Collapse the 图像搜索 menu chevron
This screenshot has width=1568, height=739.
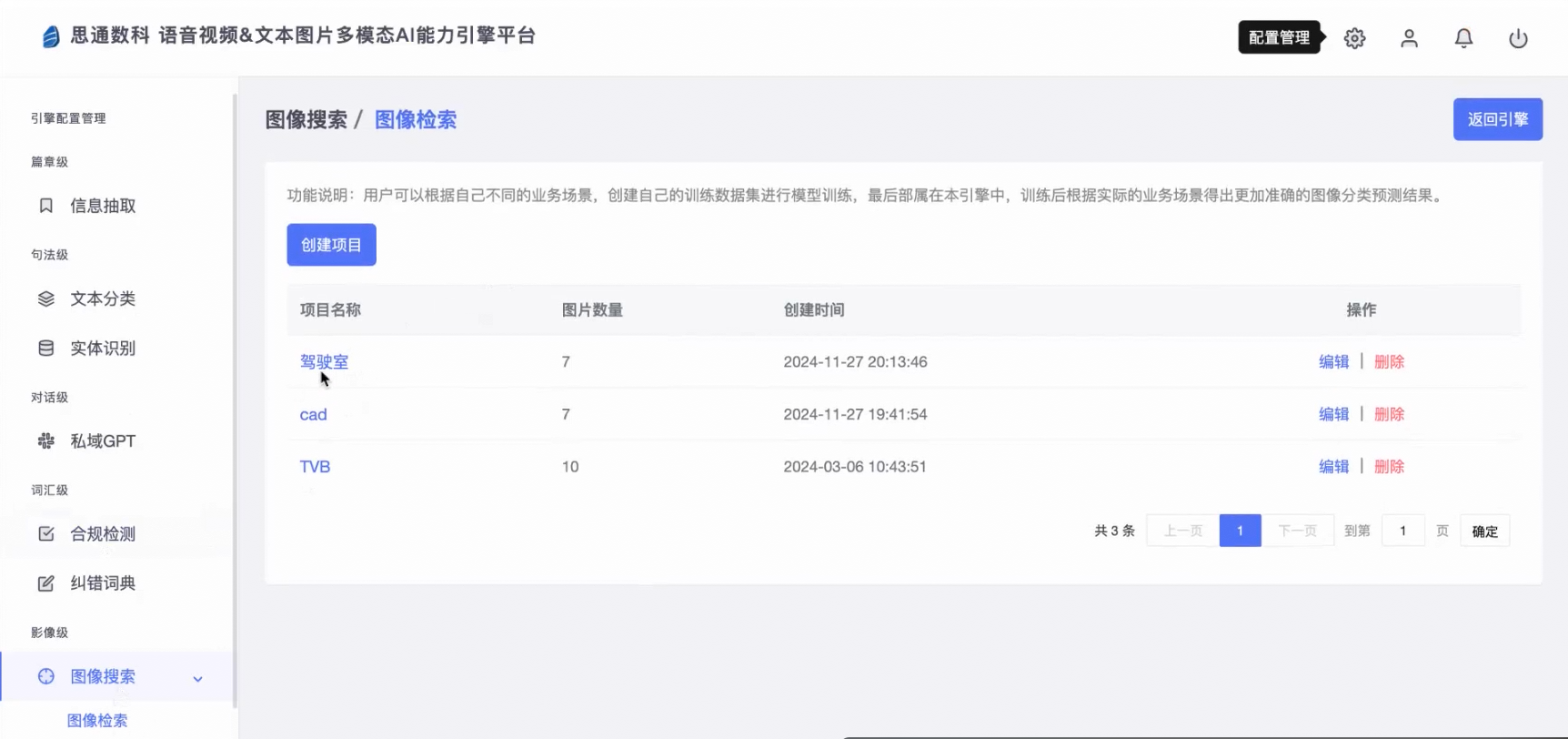pos(197,678)
